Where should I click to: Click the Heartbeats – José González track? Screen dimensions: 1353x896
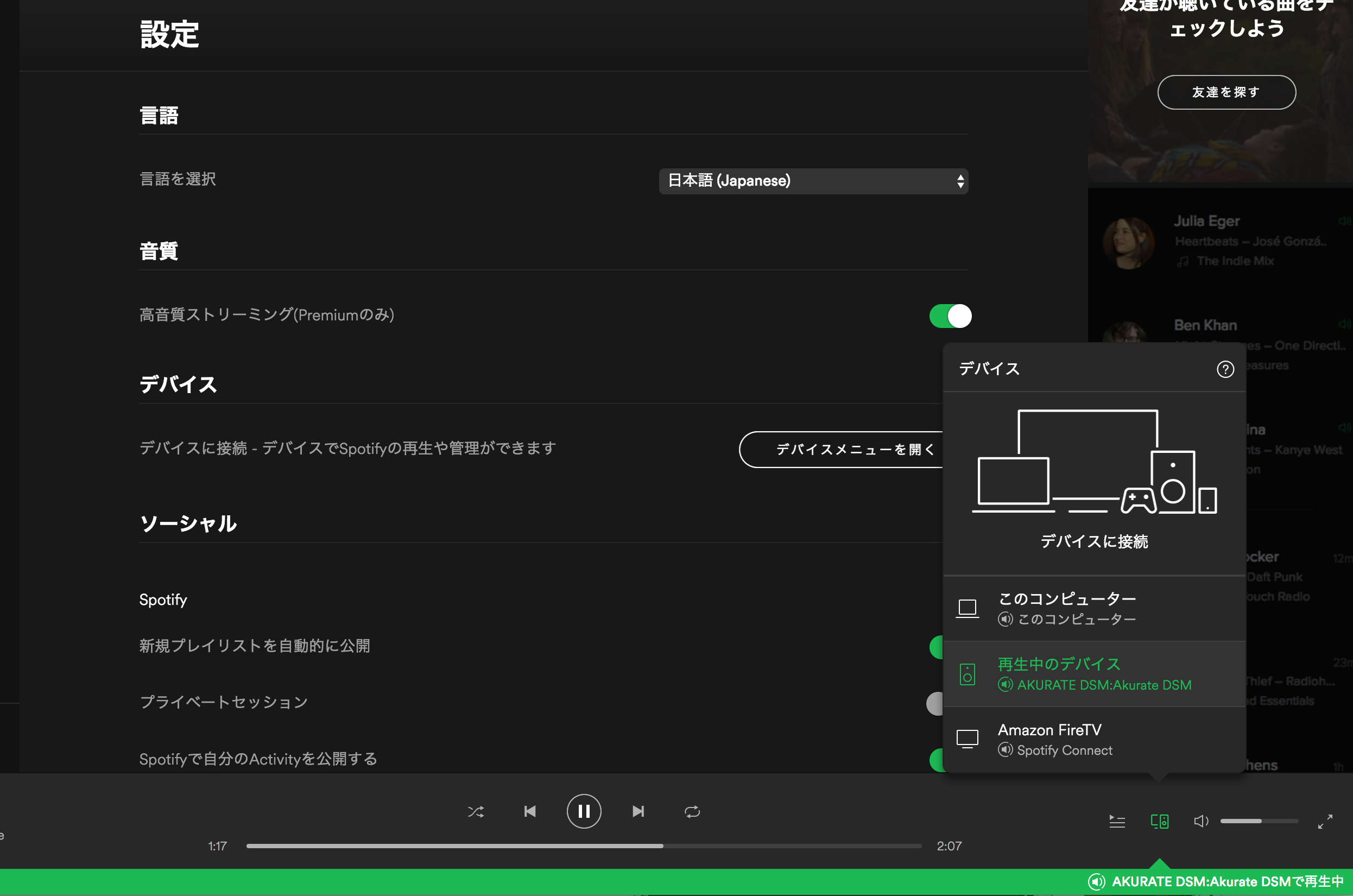1251,242
